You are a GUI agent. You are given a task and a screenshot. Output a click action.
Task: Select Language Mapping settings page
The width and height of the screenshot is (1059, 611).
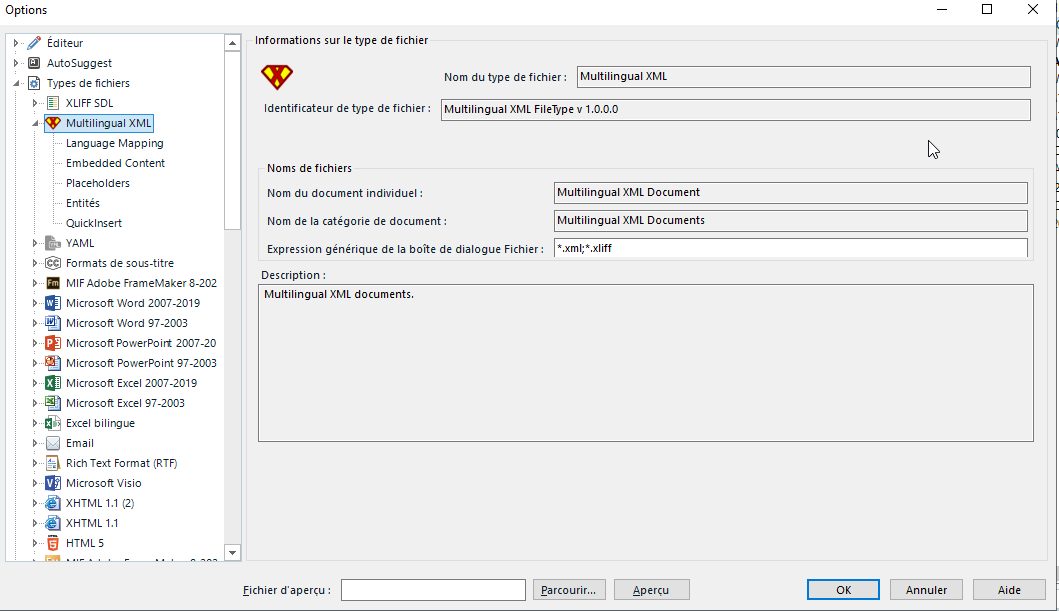115,143
